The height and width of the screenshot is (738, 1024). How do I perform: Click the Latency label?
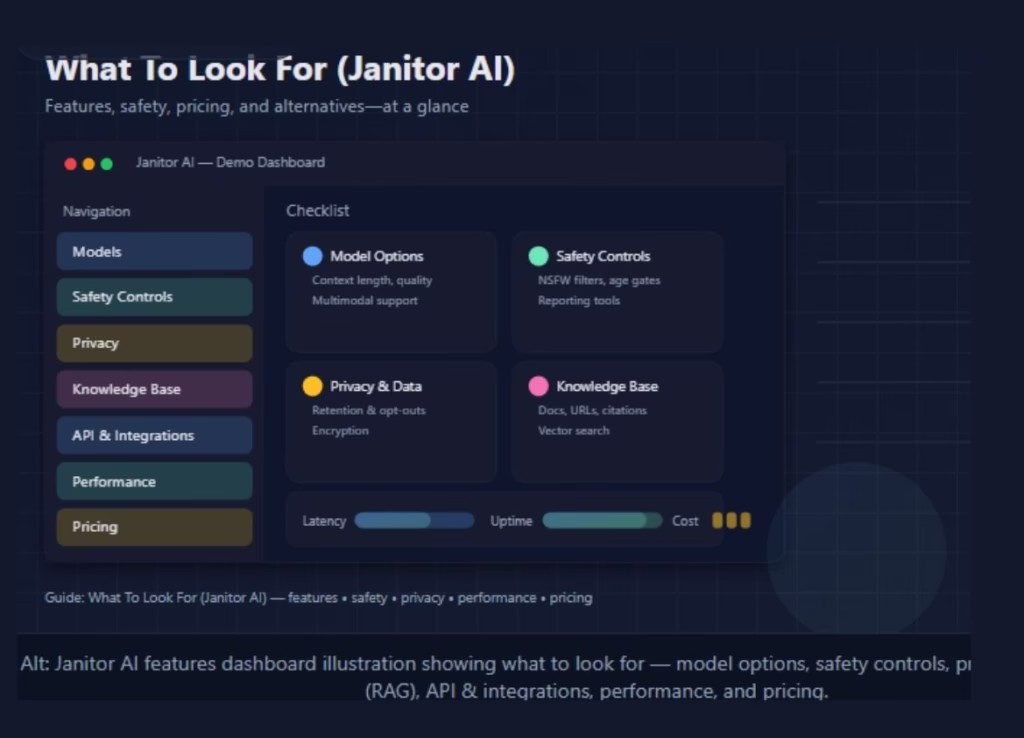pyautogui.click(x=324, y=521)
